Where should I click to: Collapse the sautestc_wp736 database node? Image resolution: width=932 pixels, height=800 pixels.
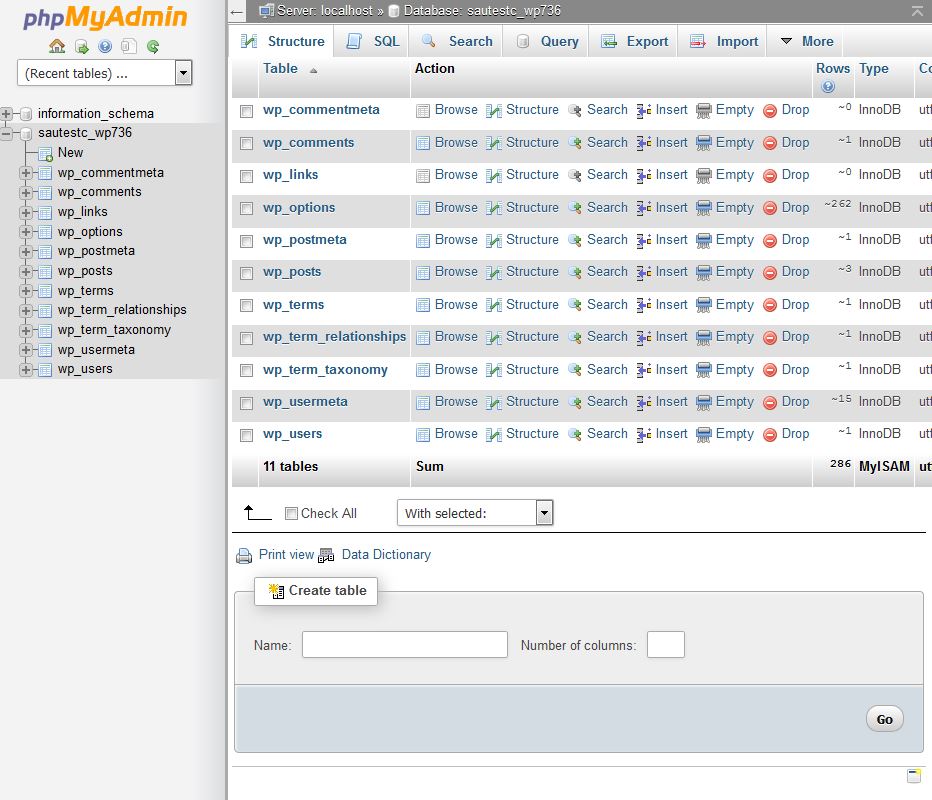(6, 133)
